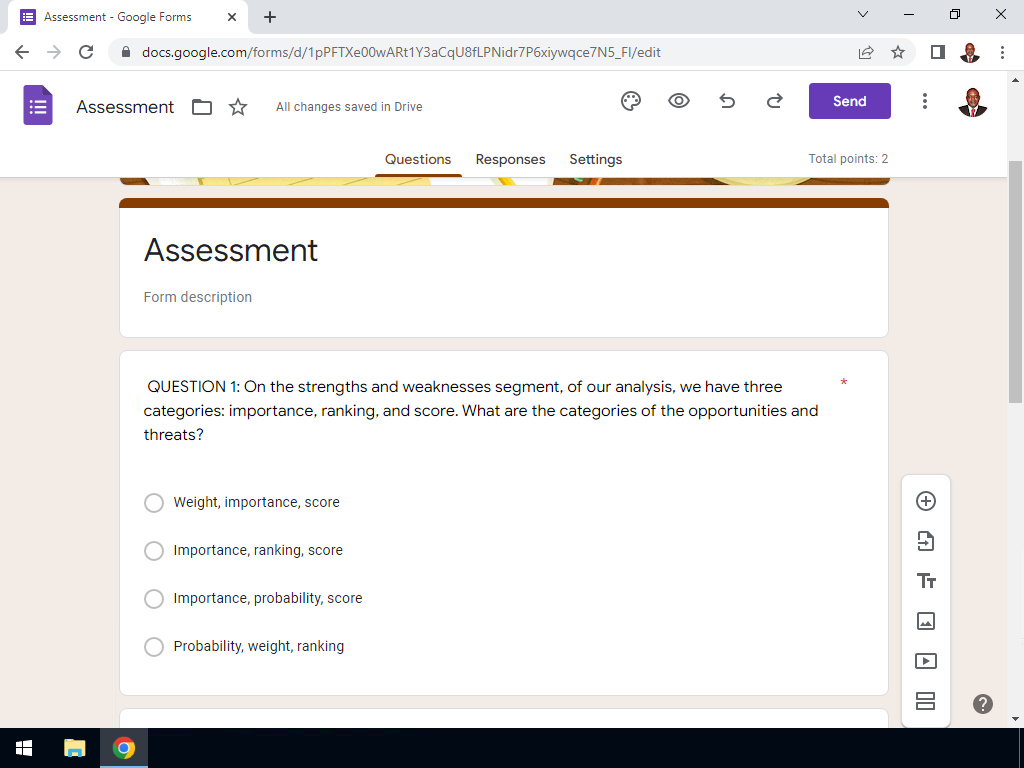Select option Probability, weight, ranking
This screenshot has width=1024, height=768.
(153, 647)
